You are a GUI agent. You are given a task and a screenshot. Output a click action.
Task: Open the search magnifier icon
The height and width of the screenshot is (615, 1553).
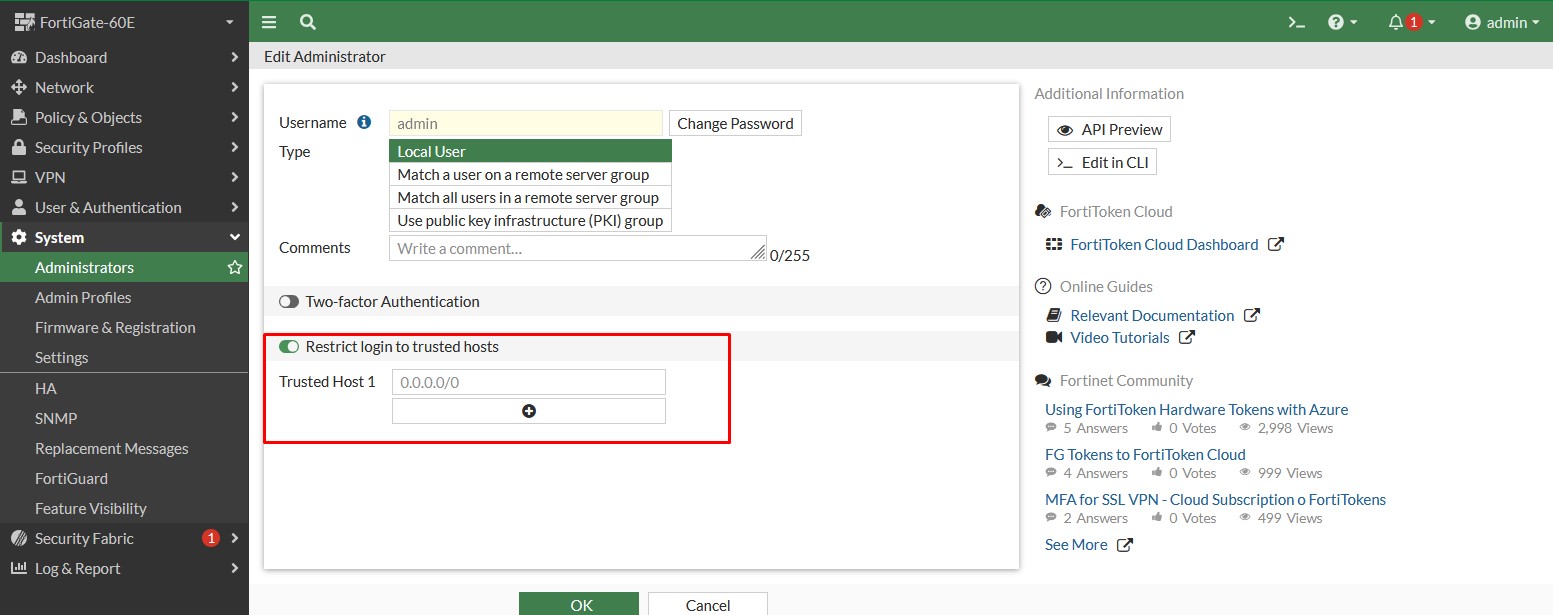[308, 22]
